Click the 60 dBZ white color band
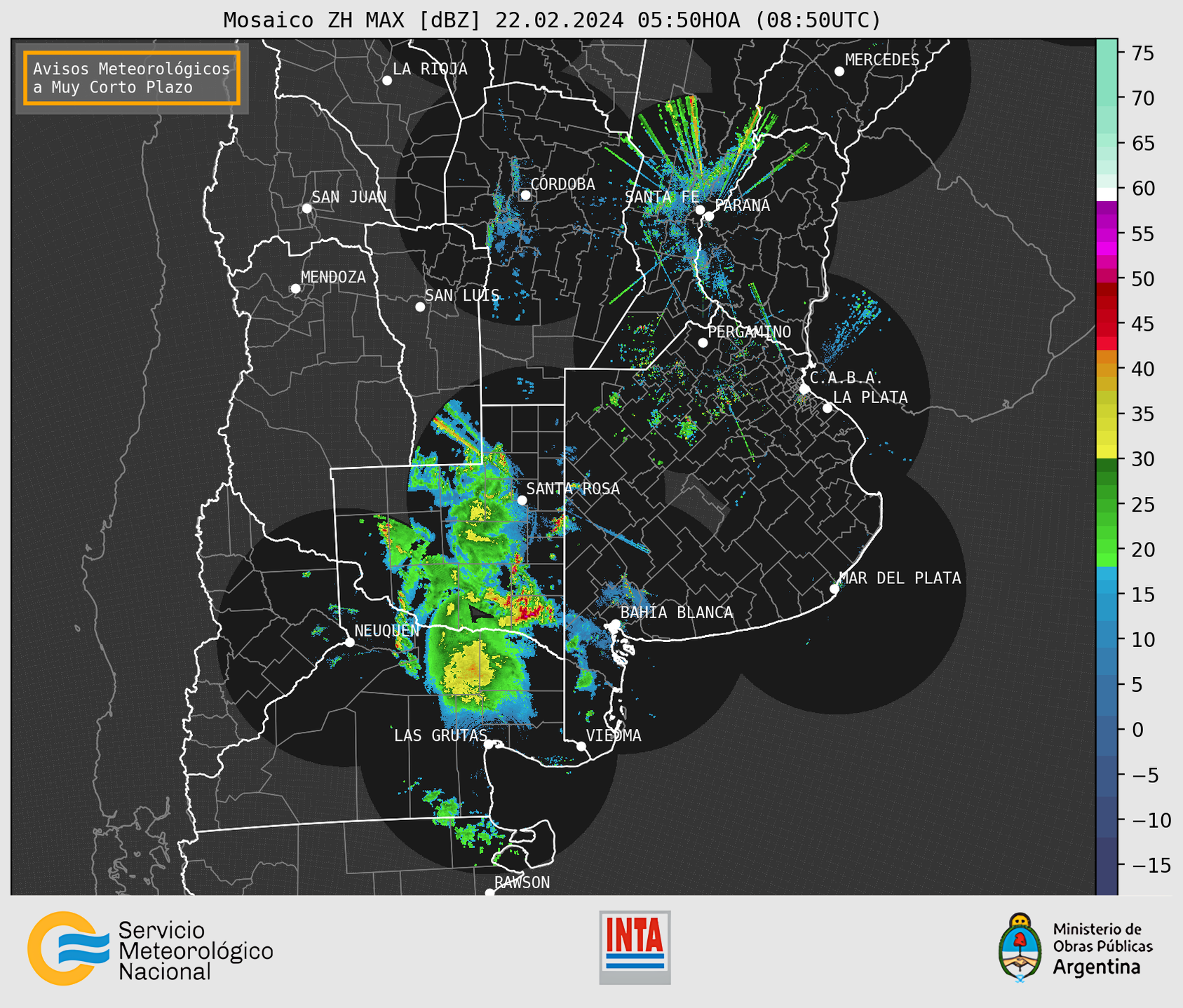The image size is (1183, 1008). [1107, 193]
